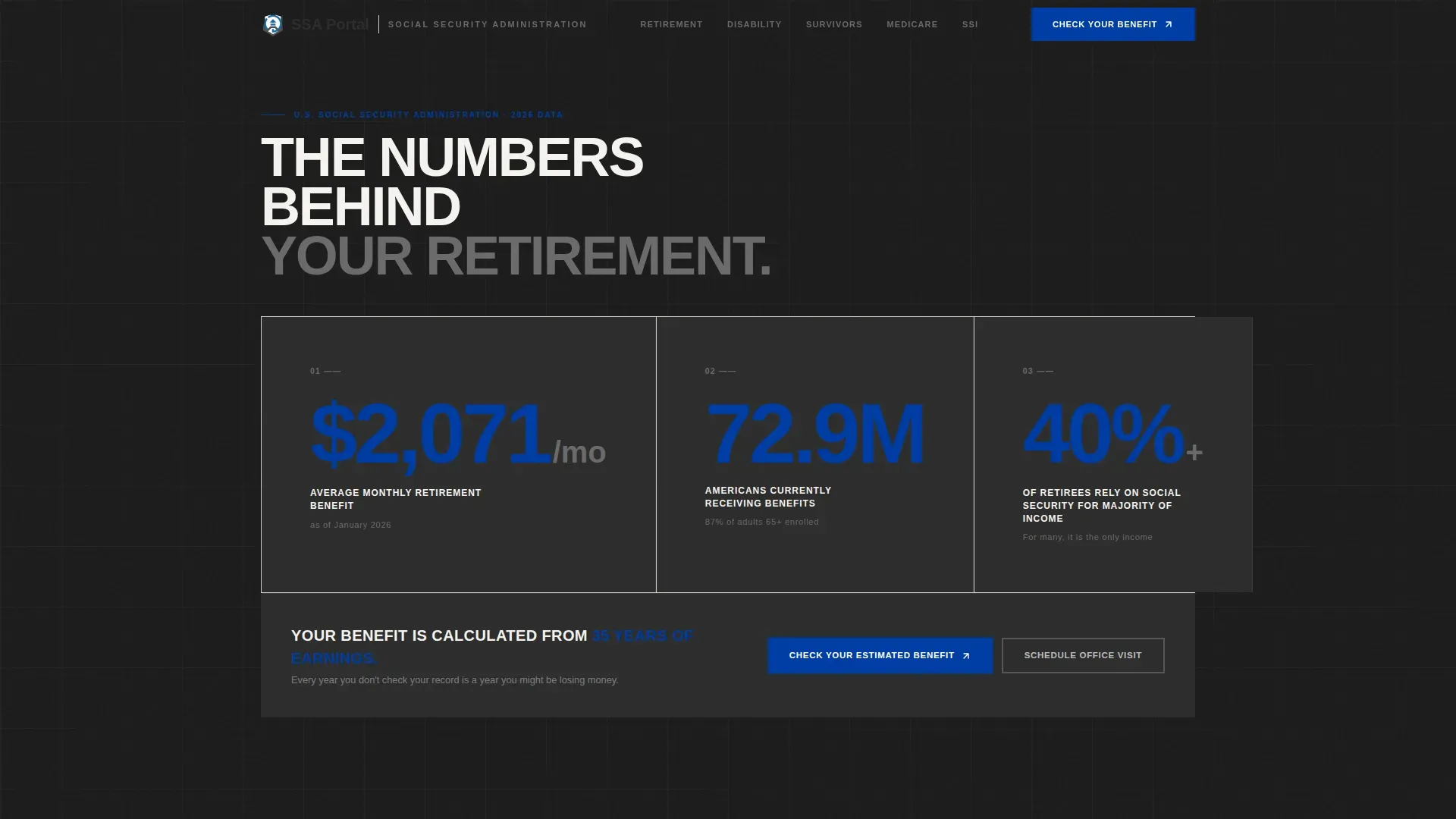Select the Survivors nav item

click(x=833, y=25)
